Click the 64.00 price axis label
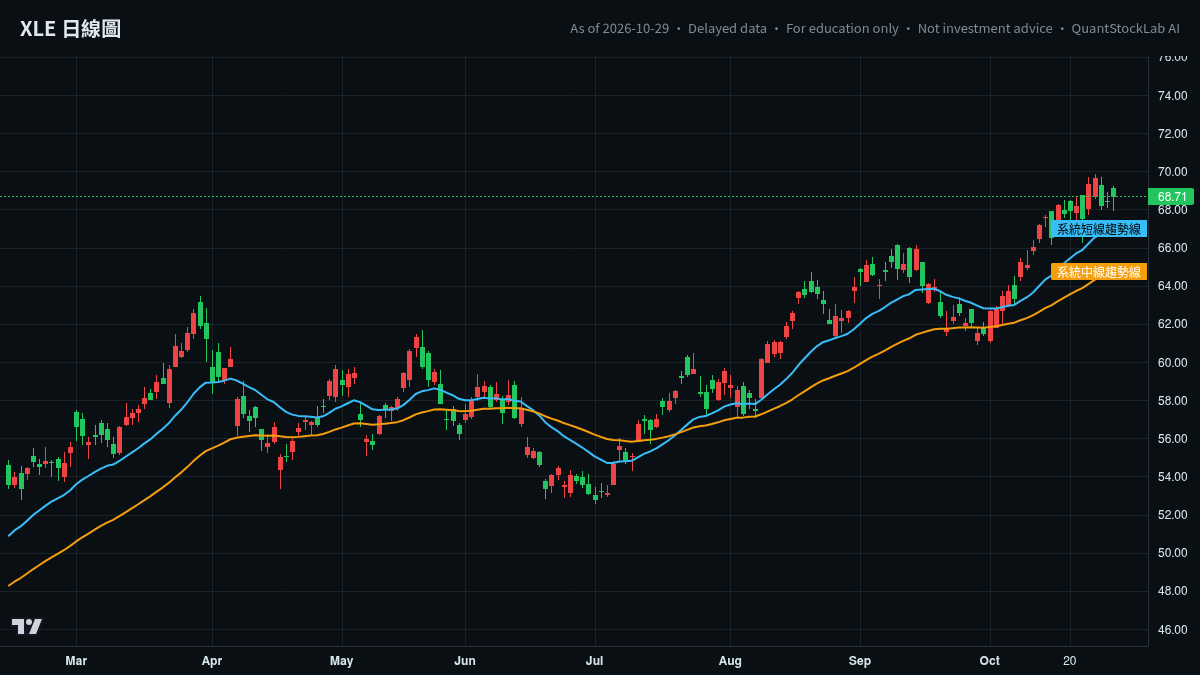 pyautogui.click(x=1172, y=286)
